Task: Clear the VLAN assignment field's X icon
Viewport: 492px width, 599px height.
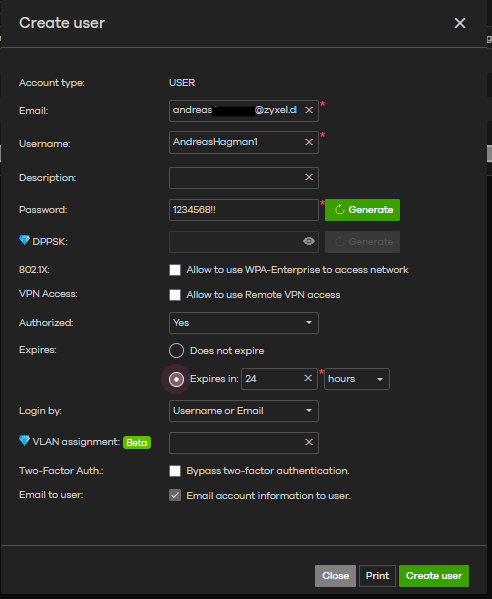Action: coord(309,442)
